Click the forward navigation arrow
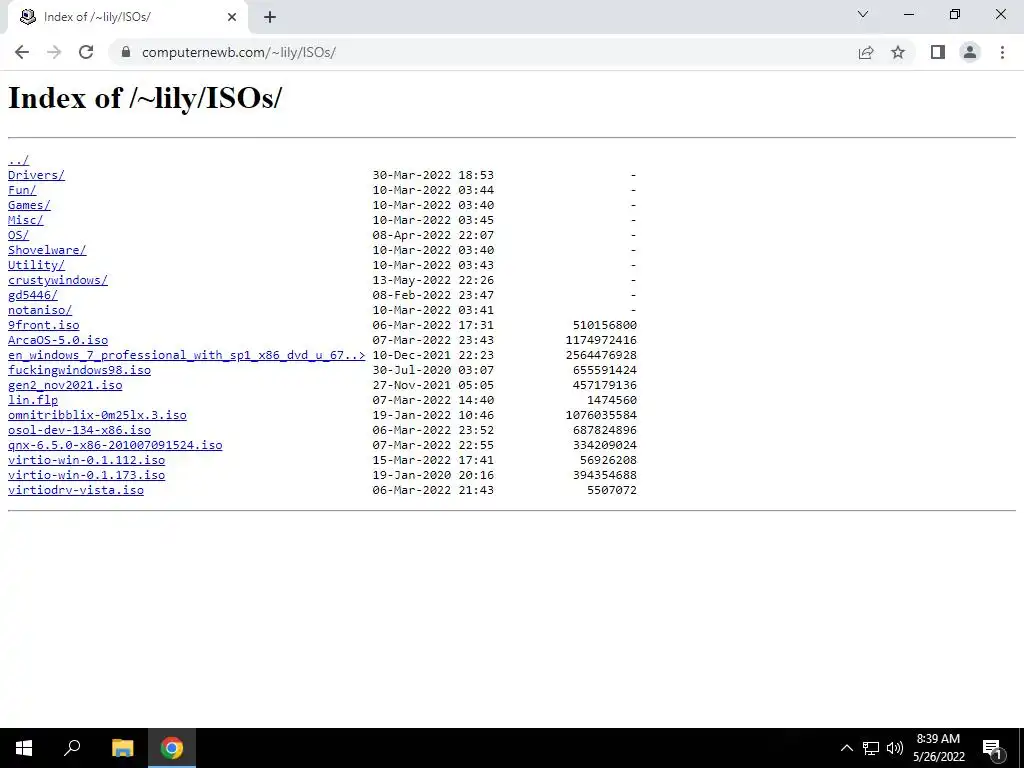Viewport: 1024px width, 768px height. [x=54, y=52]
